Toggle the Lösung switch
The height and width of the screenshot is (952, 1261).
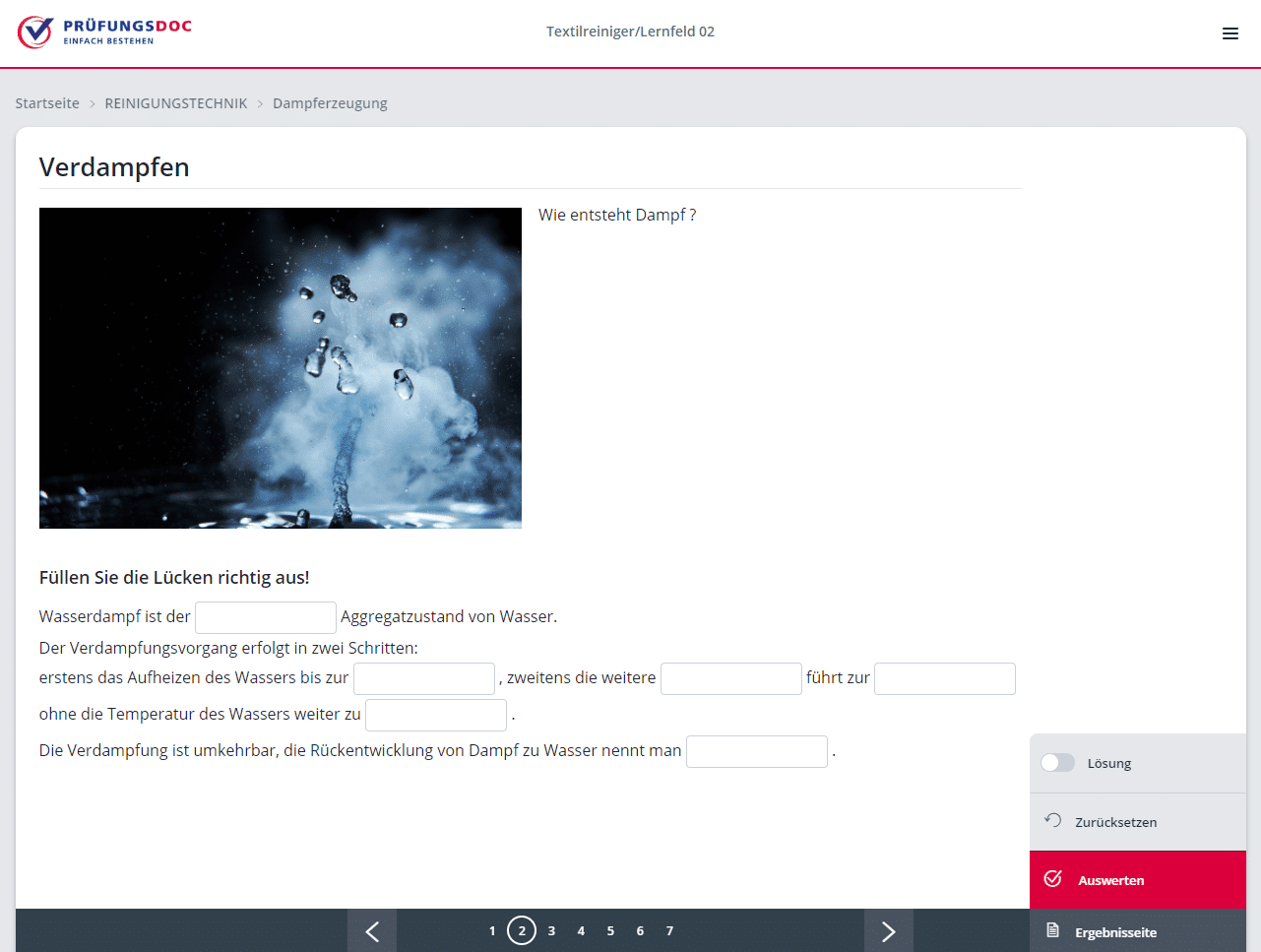[x=1058, y=763]
